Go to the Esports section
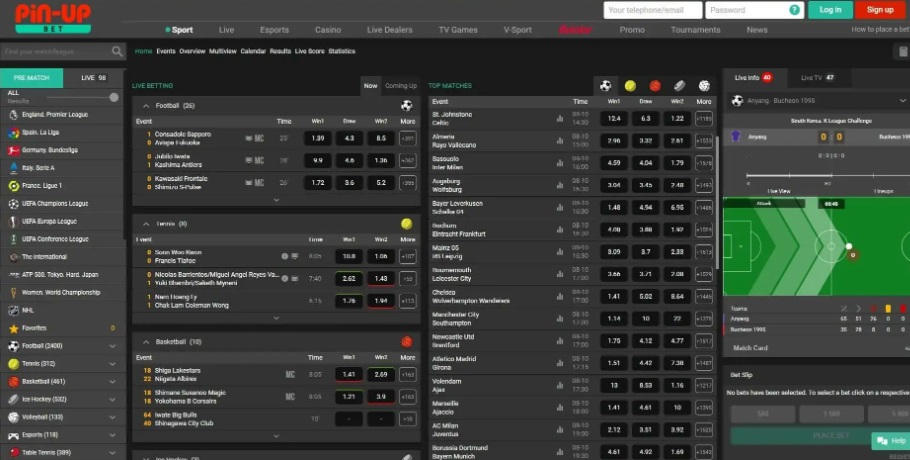The height and width of the screenshot is (460, 910). tap(275, 30)
